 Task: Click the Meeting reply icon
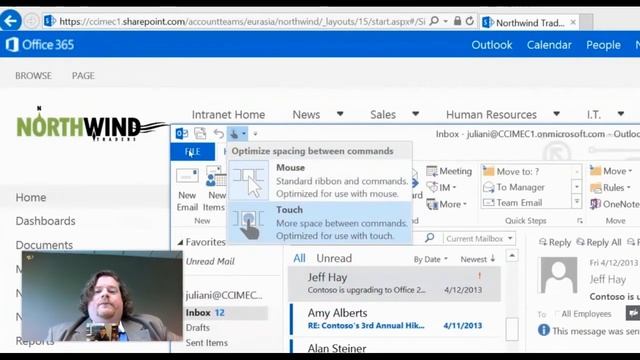pyautogui.click(x=431, y=171)
